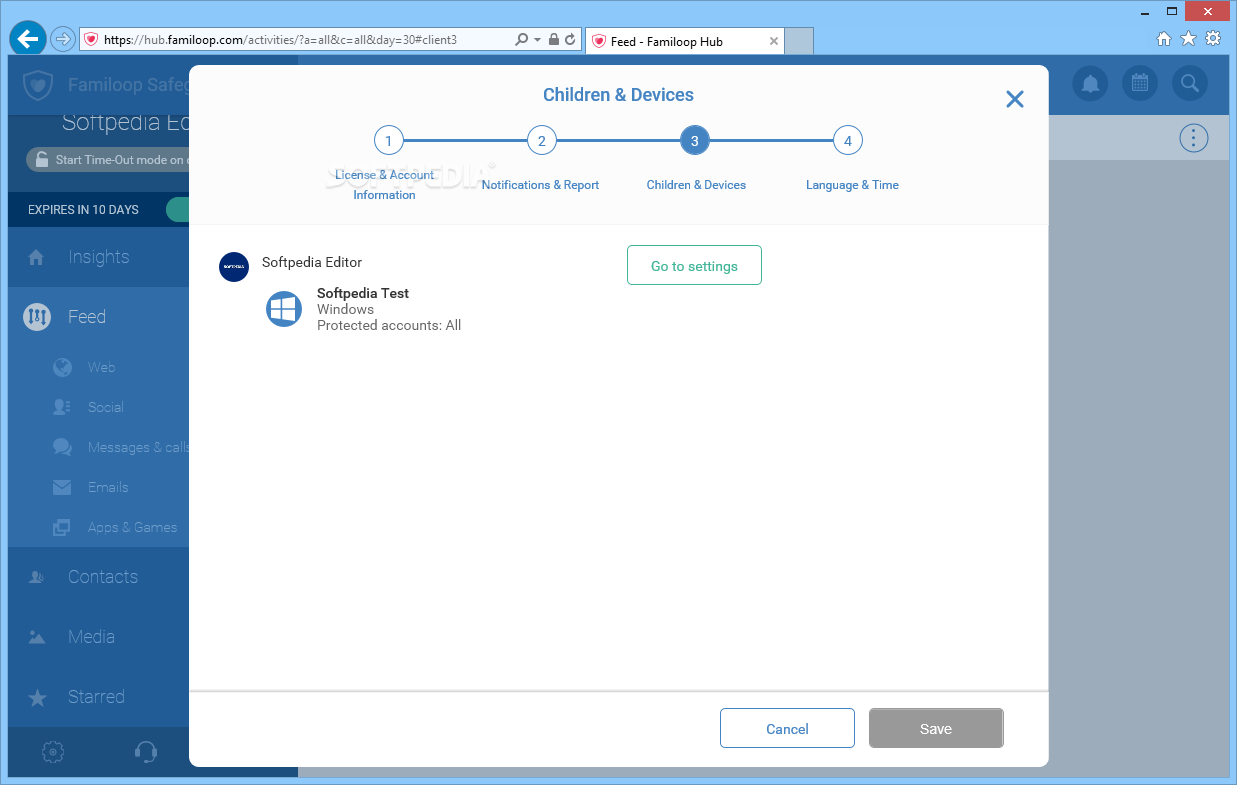1237x785 pixels.
Task: Open browser Tools gear icon
Action: coord(1213,39)
